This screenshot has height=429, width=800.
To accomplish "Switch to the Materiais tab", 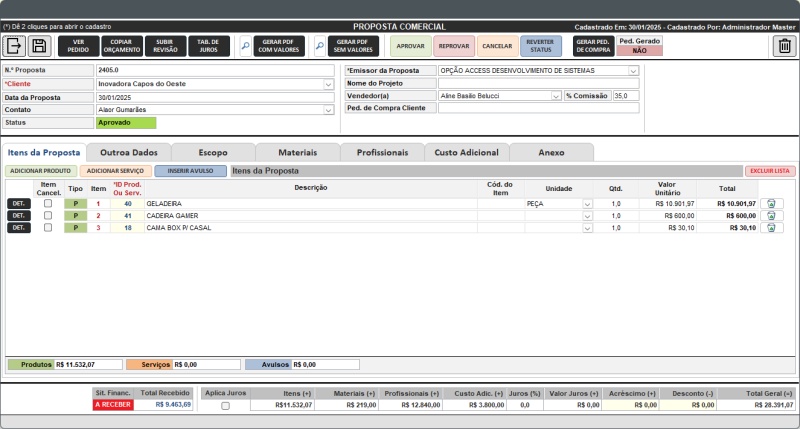I will click(298, 152).
